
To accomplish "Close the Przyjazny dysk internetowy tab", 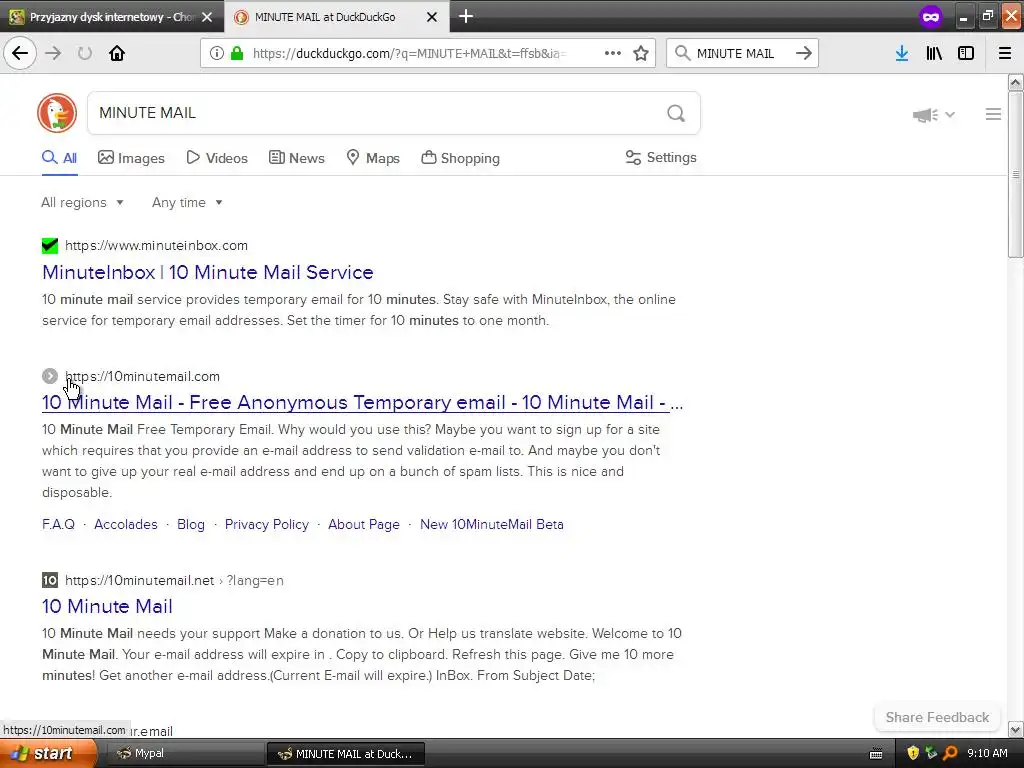I will pos(207,17).
